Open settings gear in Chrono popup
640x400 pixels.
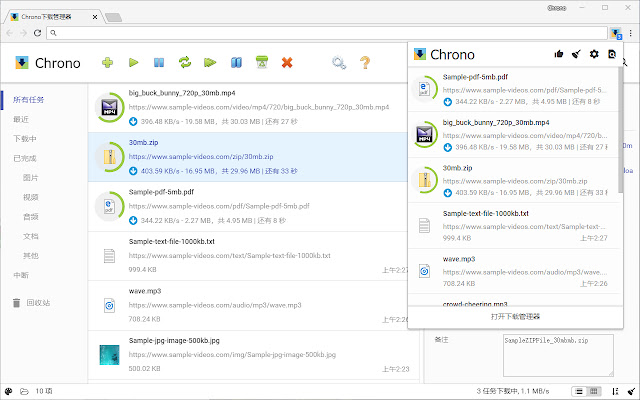point(594,54)
